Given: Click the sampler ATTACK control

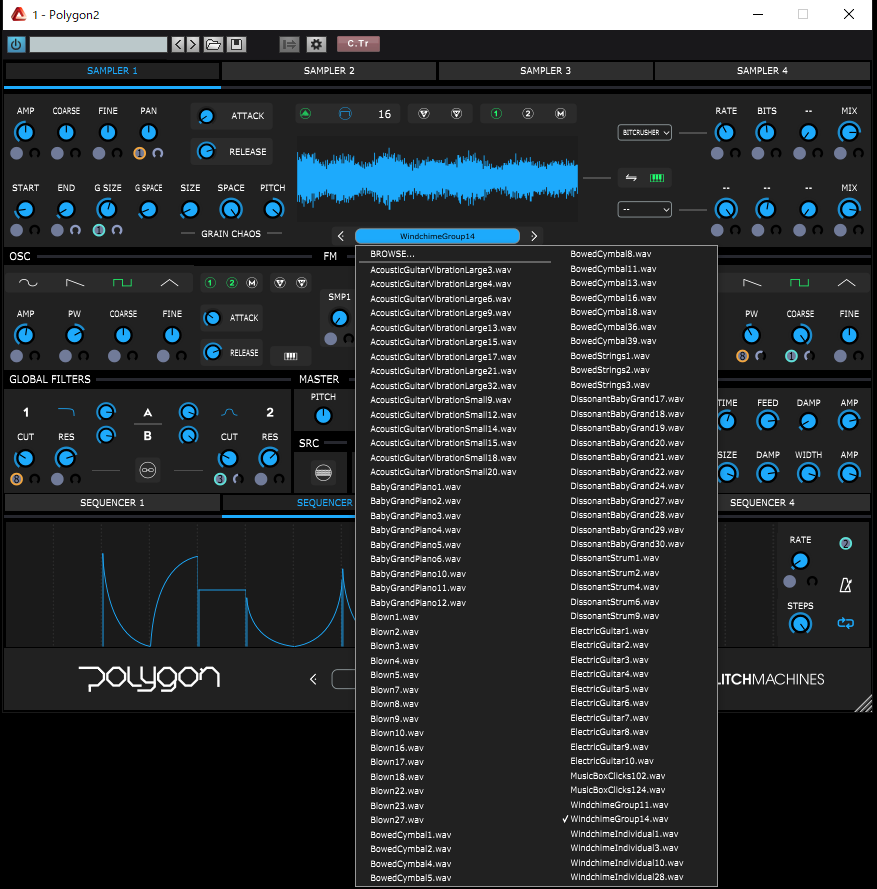Looking at the screenshot, I should [231, 116].
